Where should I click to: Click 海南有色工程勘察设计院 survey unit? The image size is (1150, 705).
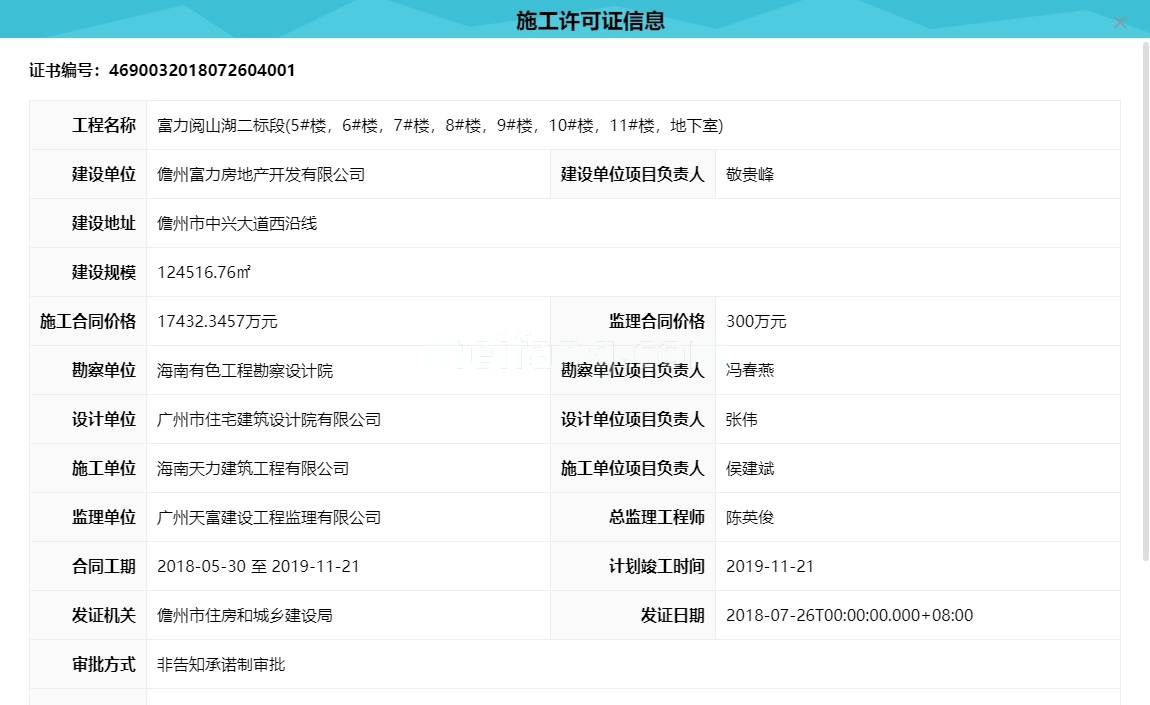[245, 370]
